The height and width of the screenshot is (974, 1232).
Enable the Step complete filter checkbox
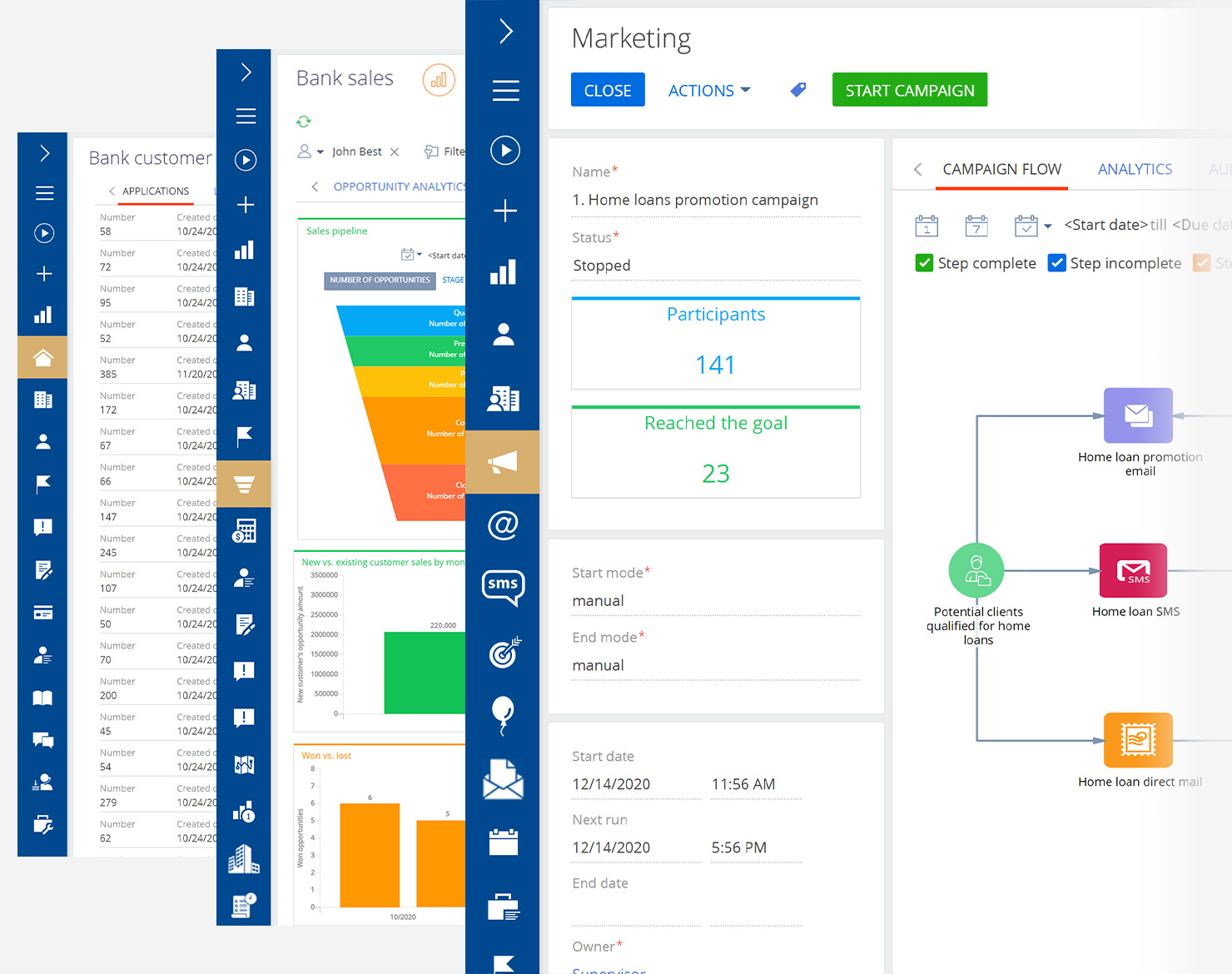point(924,262)
